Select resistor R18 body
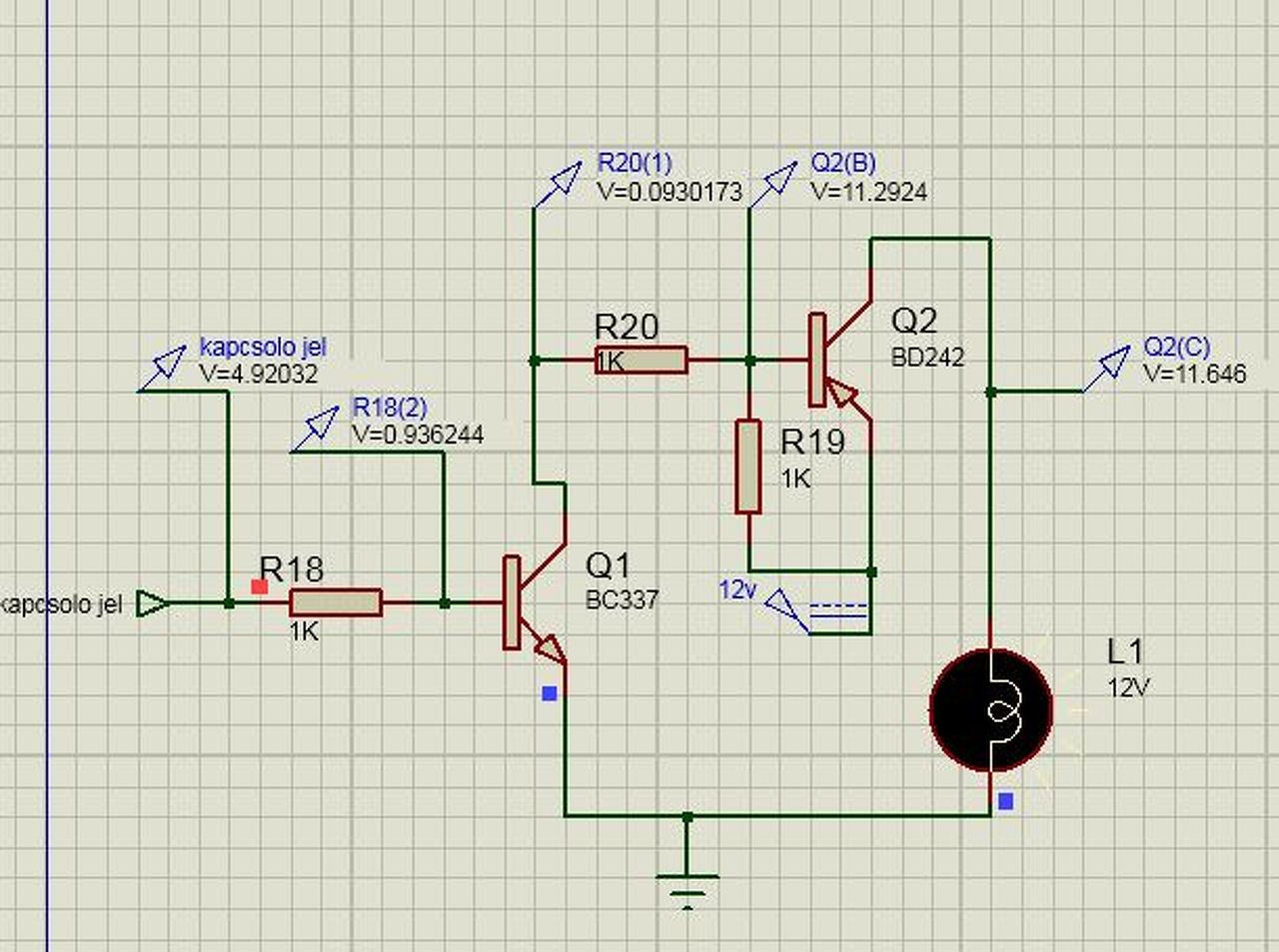 336,603
